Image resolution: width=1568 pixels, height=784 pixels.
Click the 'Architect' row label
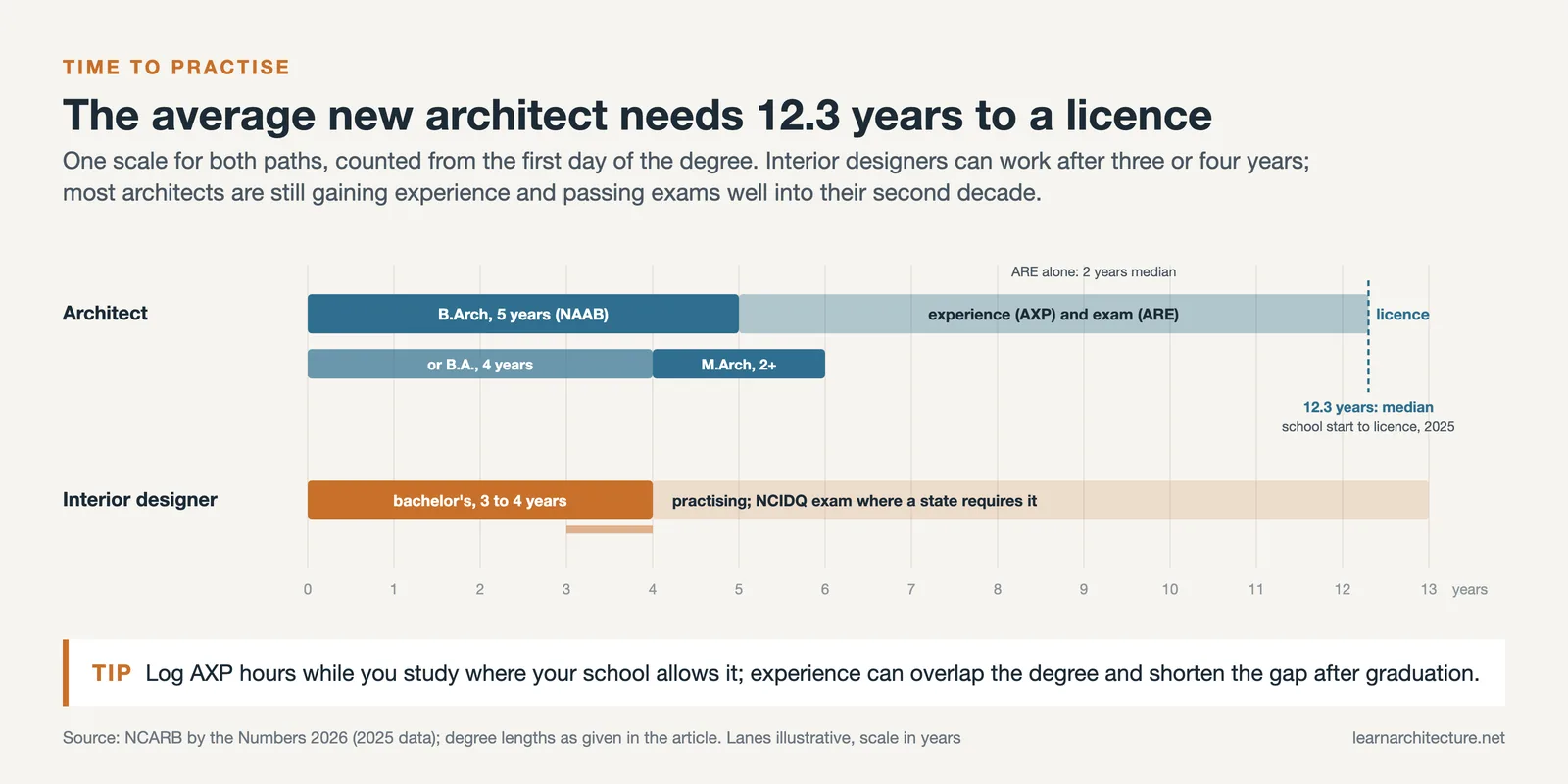[x=105, y=313]
